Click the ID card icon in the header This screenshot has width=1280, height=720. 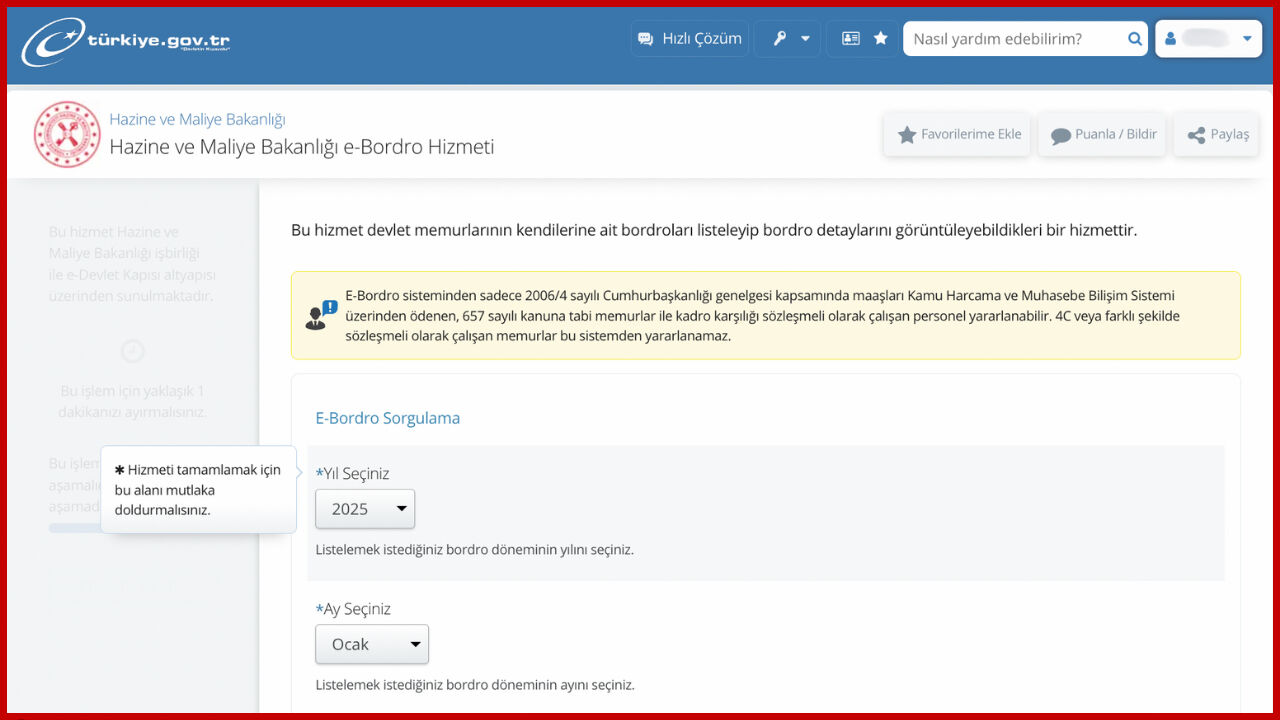852,38
